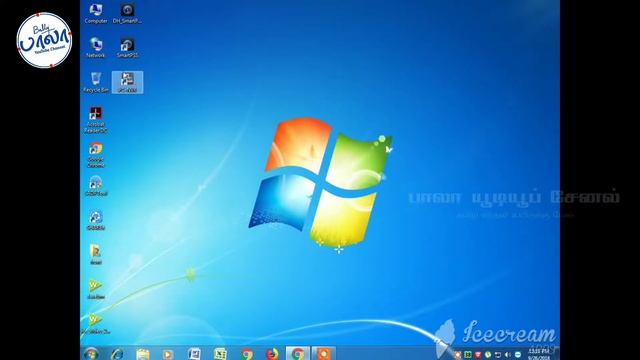The height and width of the screenshot is (360, 640).
Task: Click the red shield system tray icon
Action: (x=478, y=355)
